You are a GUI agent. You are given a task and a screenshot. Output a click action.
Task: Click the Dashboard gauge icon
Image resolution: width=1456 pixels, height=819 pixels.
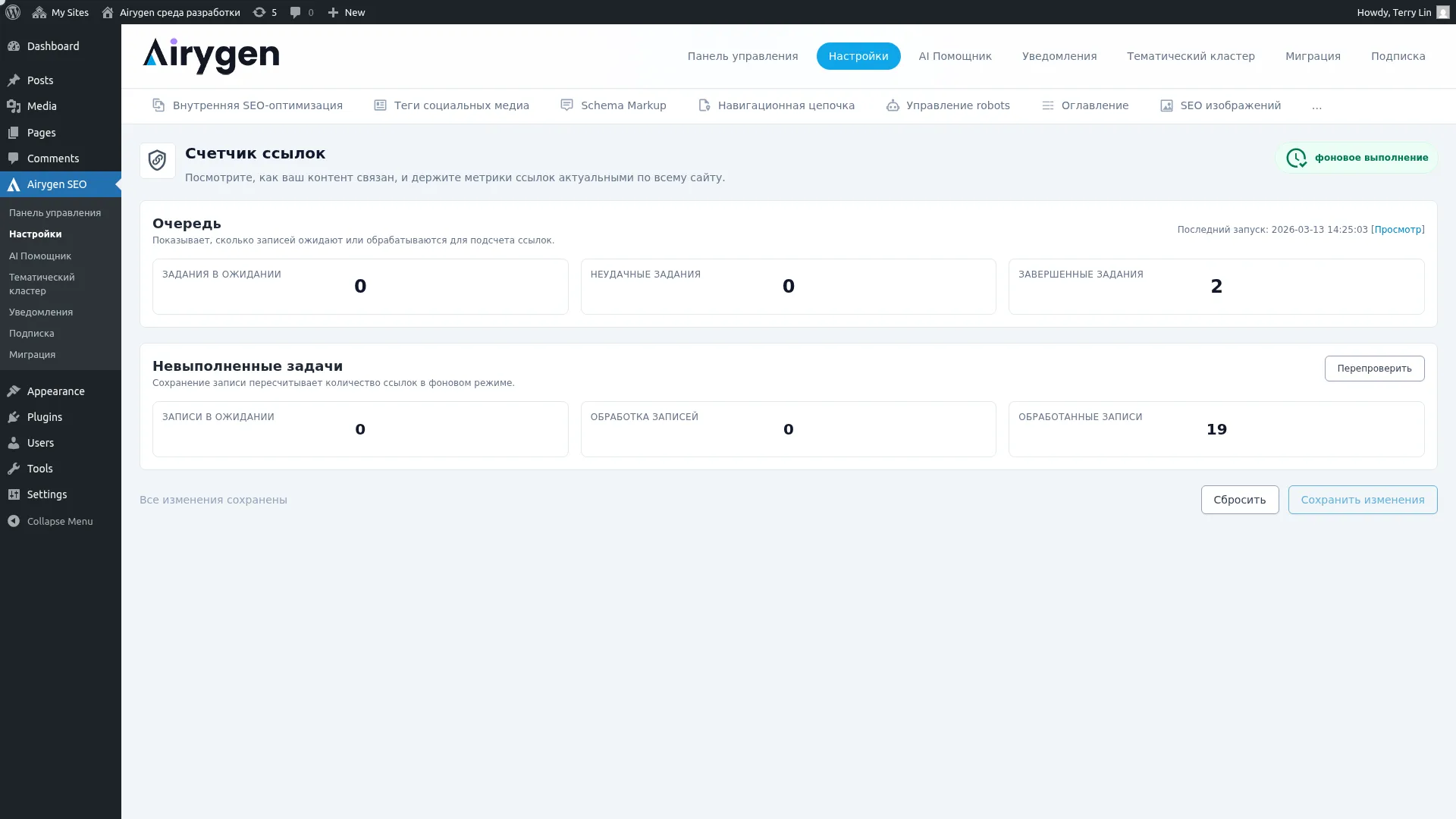point(14,46)
